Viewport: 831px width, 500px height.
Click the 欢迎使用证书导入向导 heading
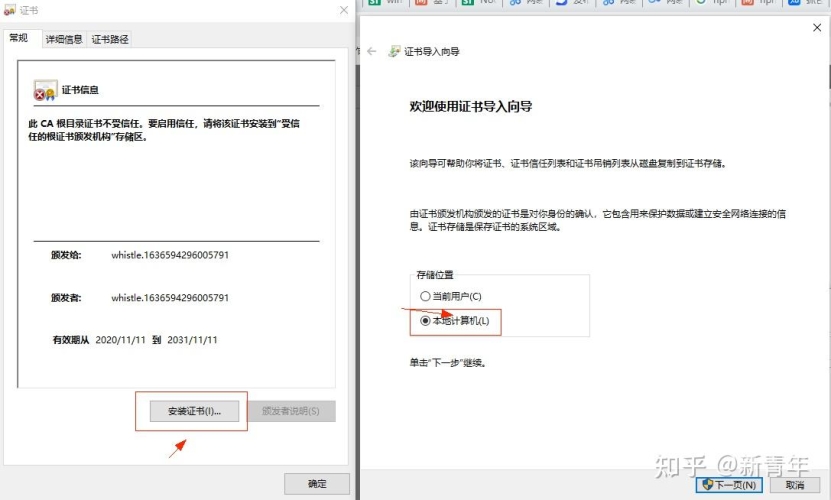point(471,107)
